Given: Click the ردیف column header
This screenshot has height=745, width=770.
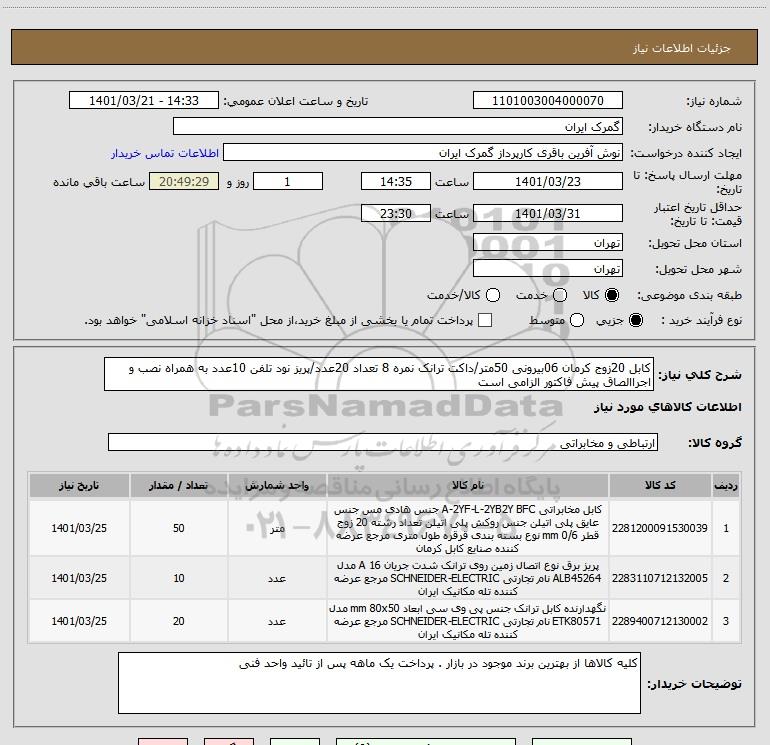Looking at the screenshot, I should 726,486.
